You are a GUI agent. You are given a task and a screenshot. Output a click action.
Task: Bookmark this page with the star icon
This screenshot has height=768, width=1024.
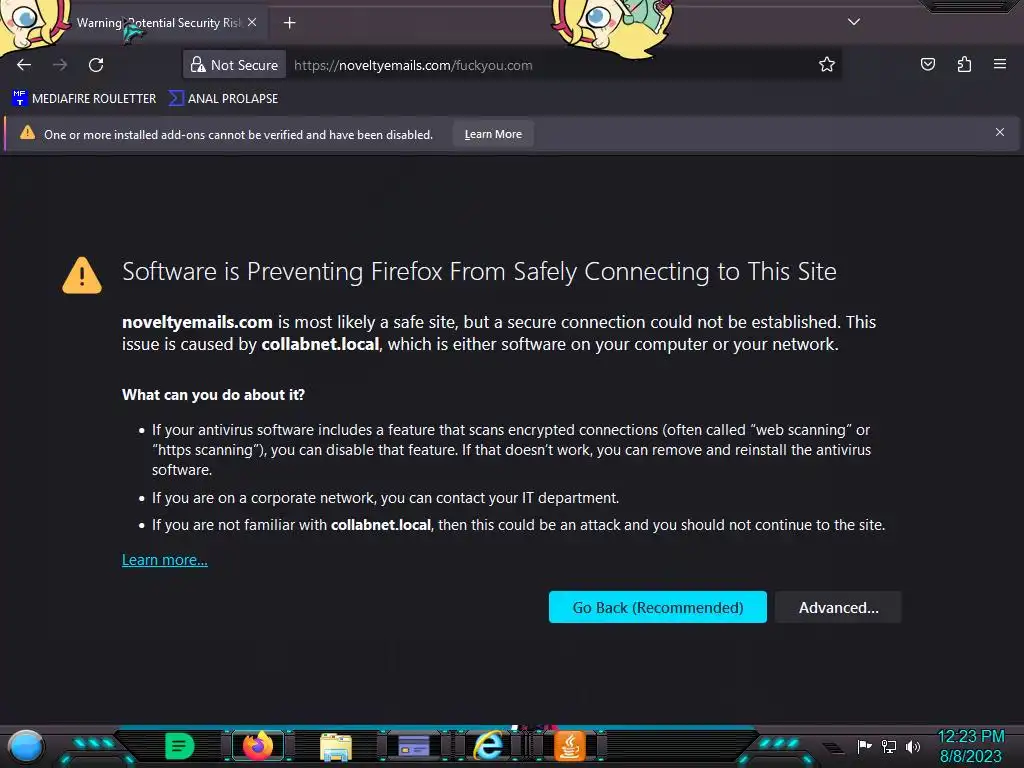pos(827,64)
